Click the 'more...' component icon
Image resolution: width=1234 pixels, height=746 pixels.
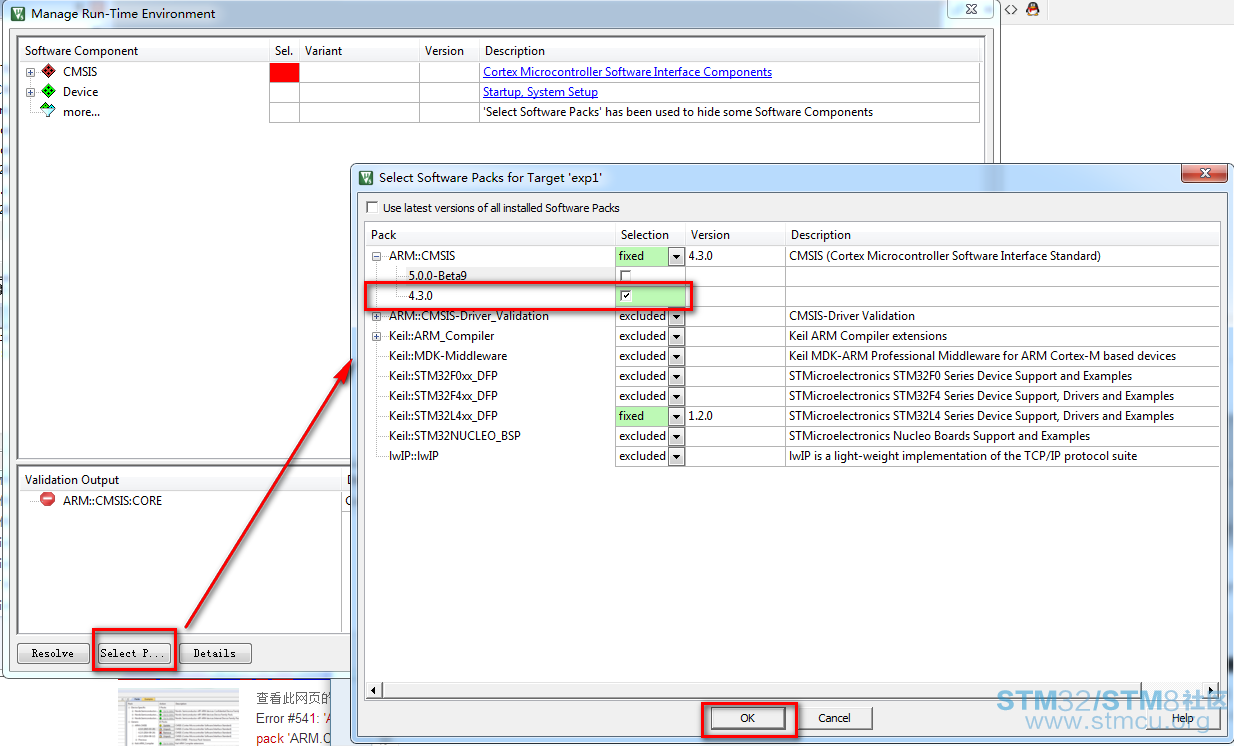pos(48,111)
